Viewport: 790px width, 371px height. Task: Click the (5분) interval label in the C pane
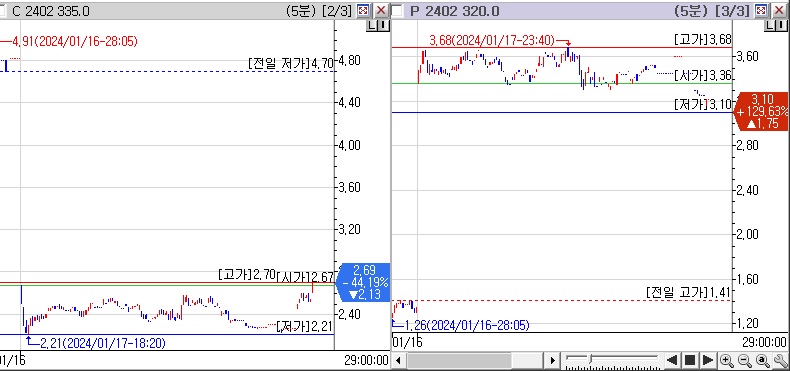tap(300, 11)
